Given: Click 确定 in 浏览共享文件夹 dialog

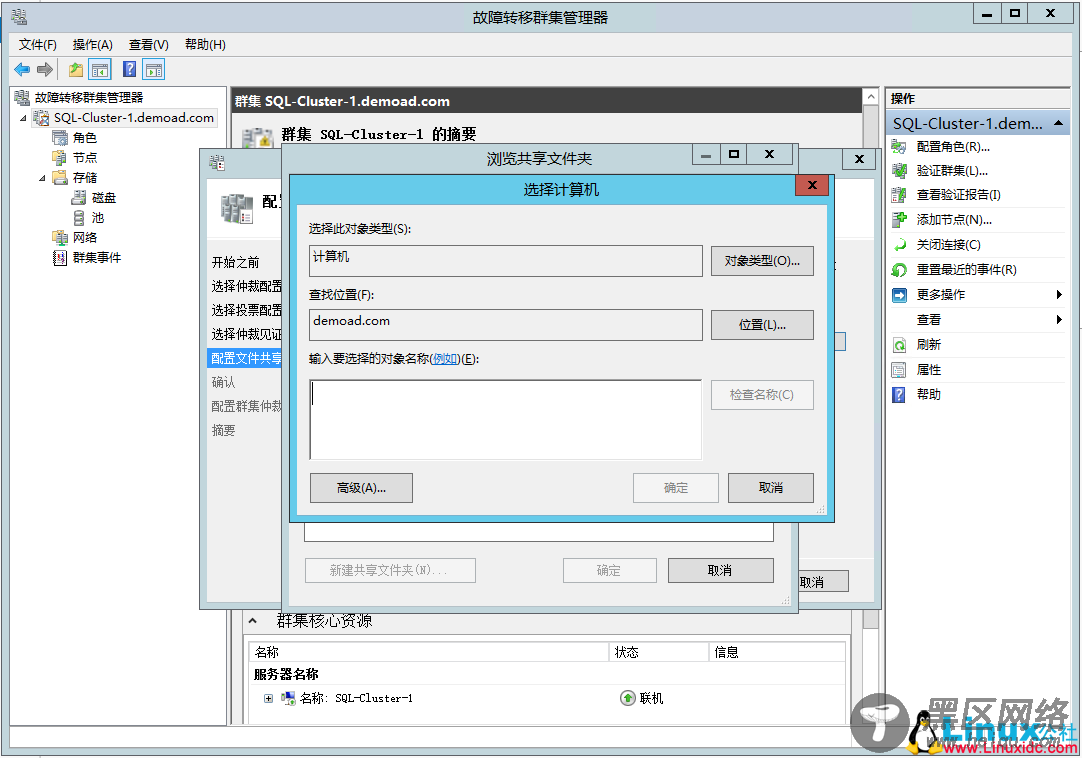Looking at the screenshot, I should click(609, 571).
